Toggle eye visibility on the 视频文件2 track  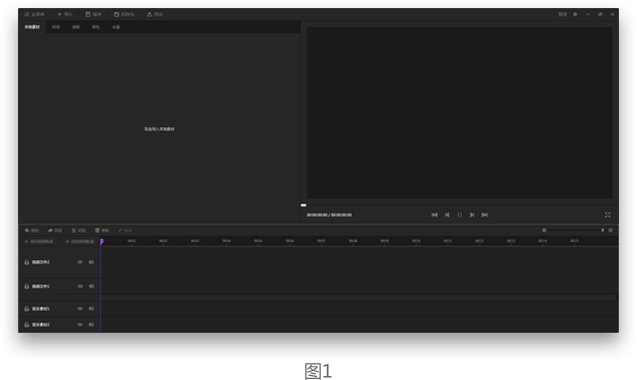(x=80, y=263)
